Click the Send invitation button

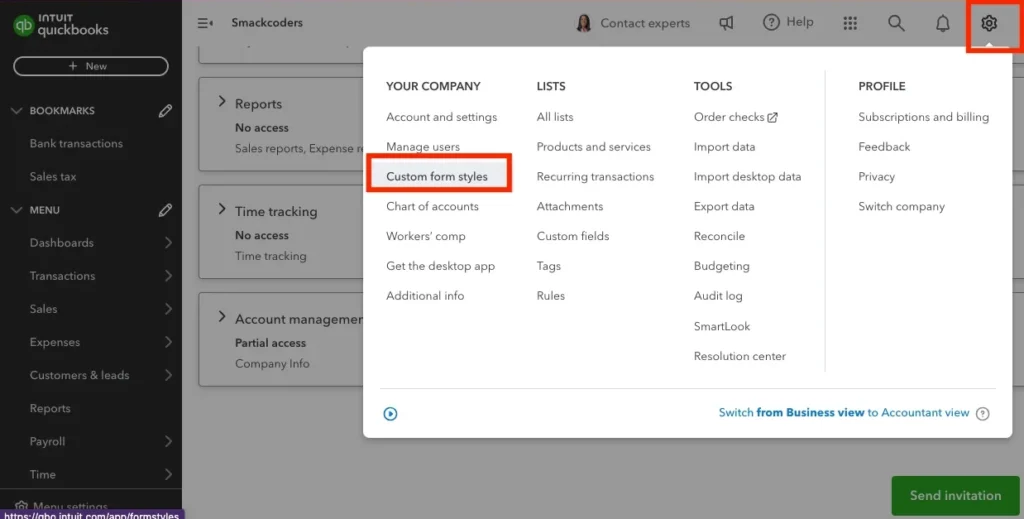point(955,495)
